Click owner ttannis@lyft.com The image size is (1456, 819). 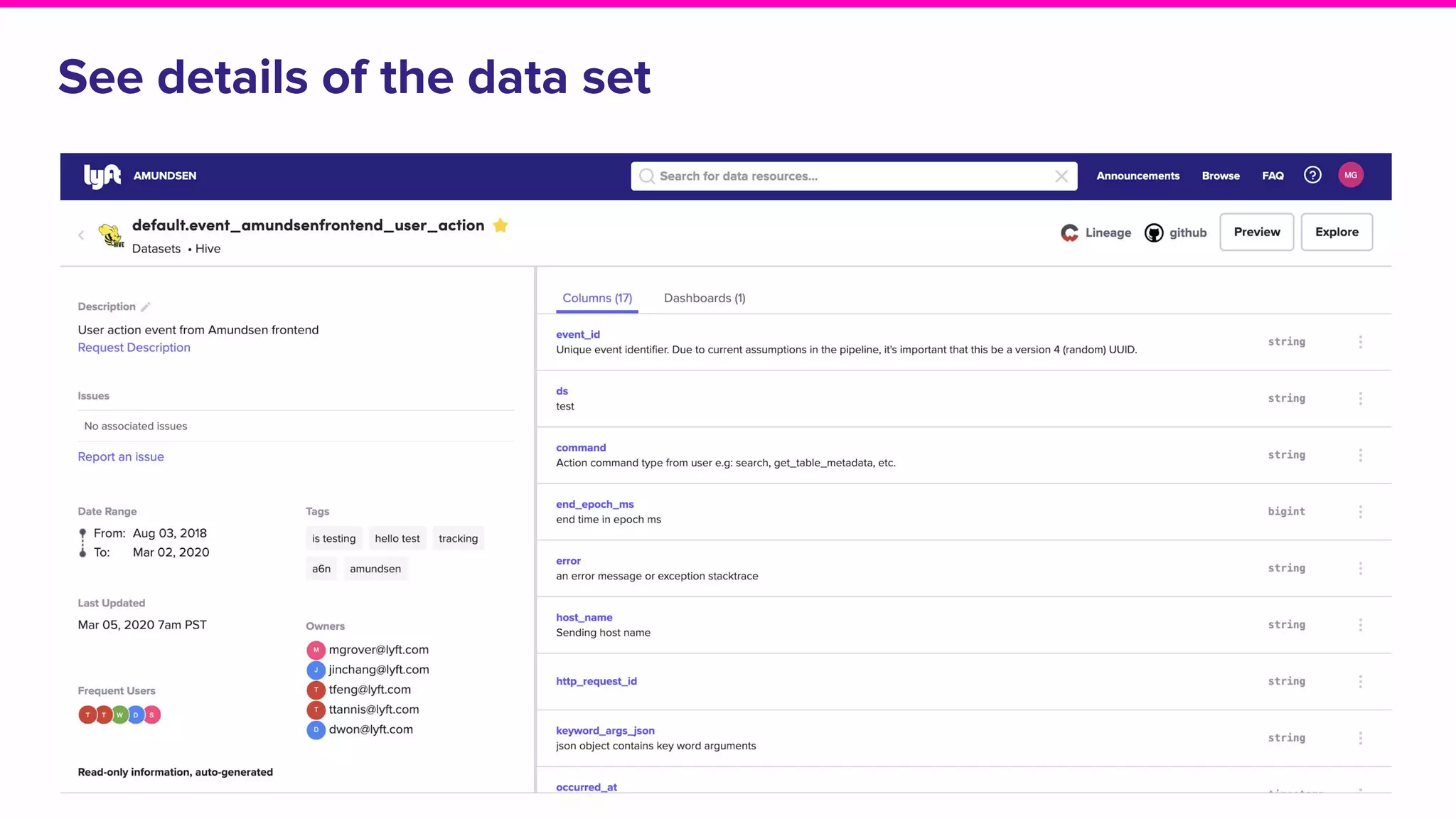coord(374,710)
